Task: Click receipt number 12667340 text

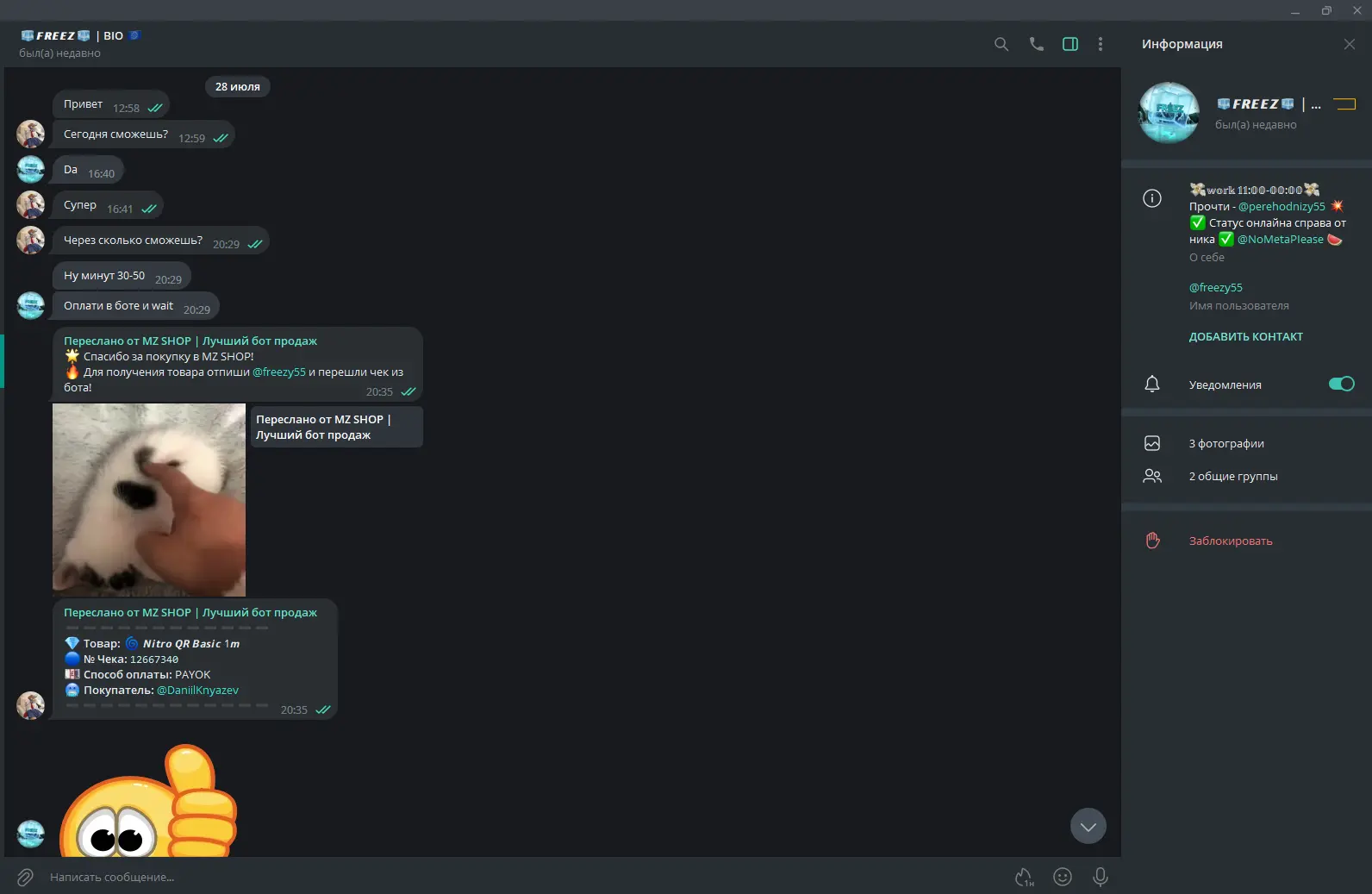Action: pyautogui.click(x=154, y=659)
